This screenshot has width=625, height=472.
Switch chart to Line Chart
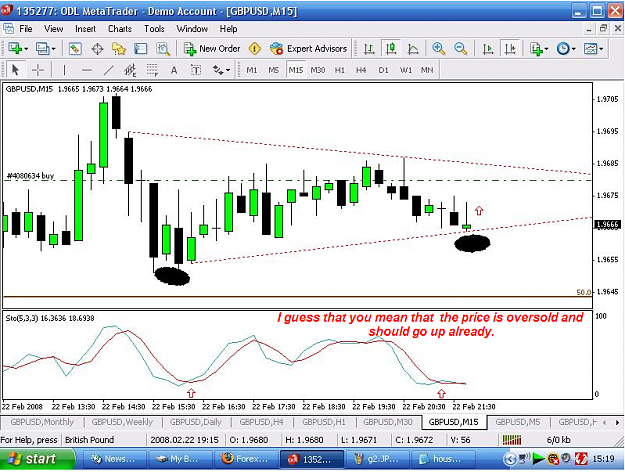click(413, 49)
